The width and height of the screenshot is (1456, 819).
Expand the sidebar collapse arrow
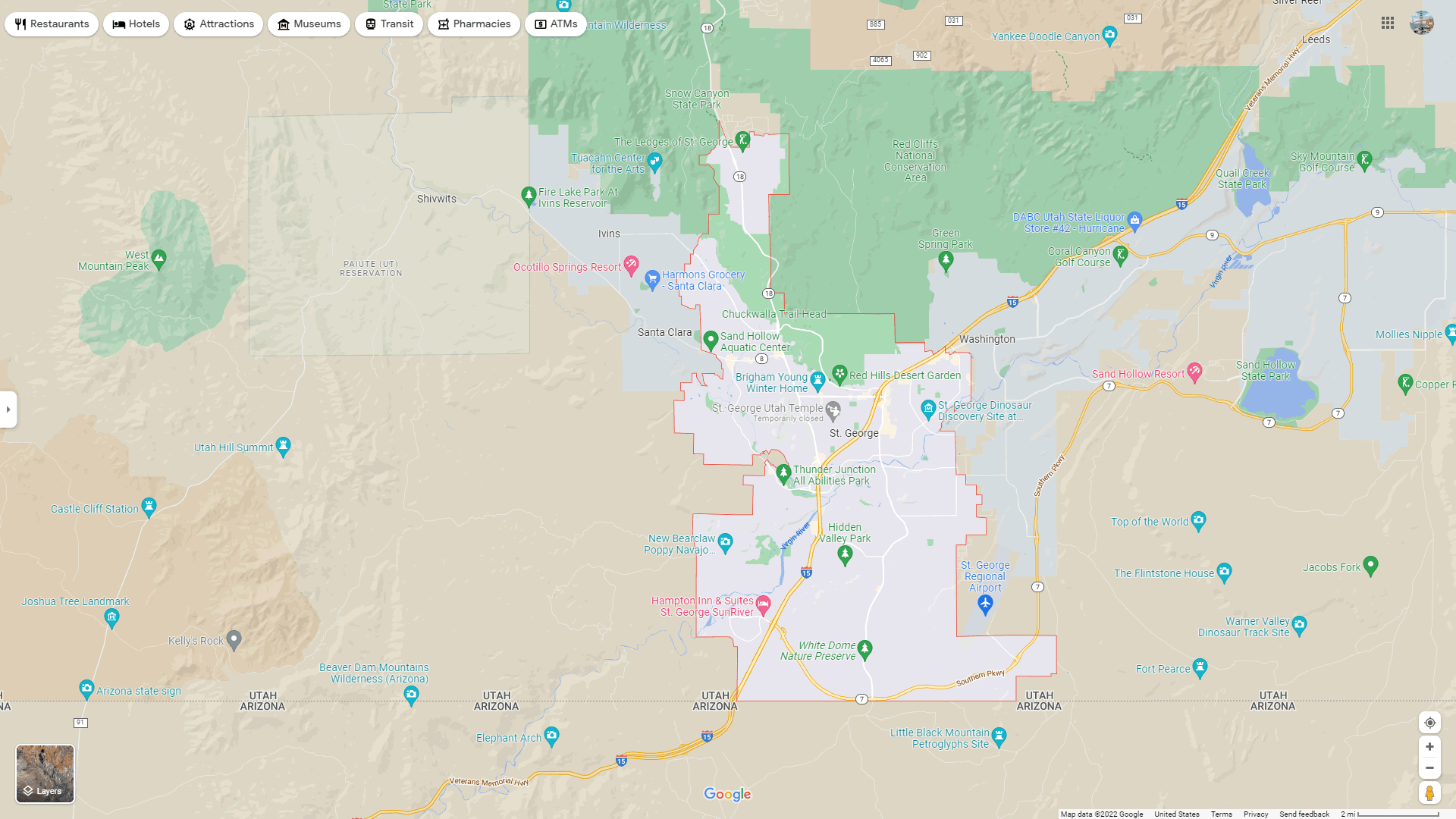[7, 409]
